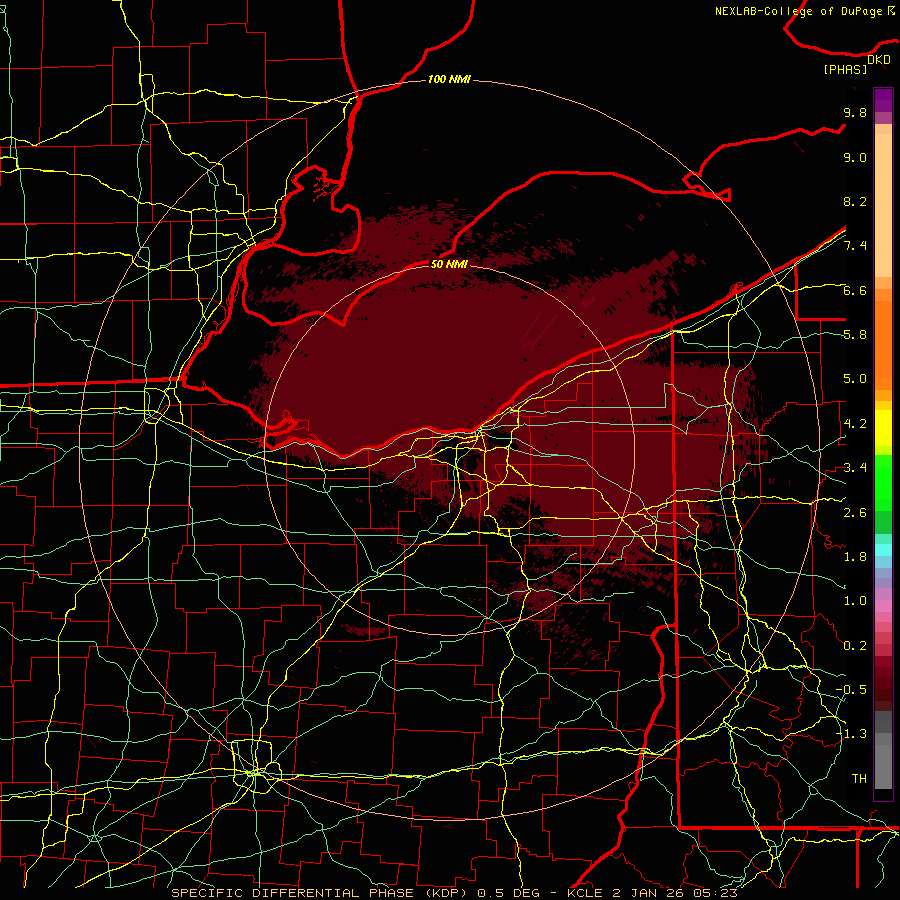Screen dimensions: 900x900
Task: Click the 5.0 value on the scale
Action: (x=855, y=379)
